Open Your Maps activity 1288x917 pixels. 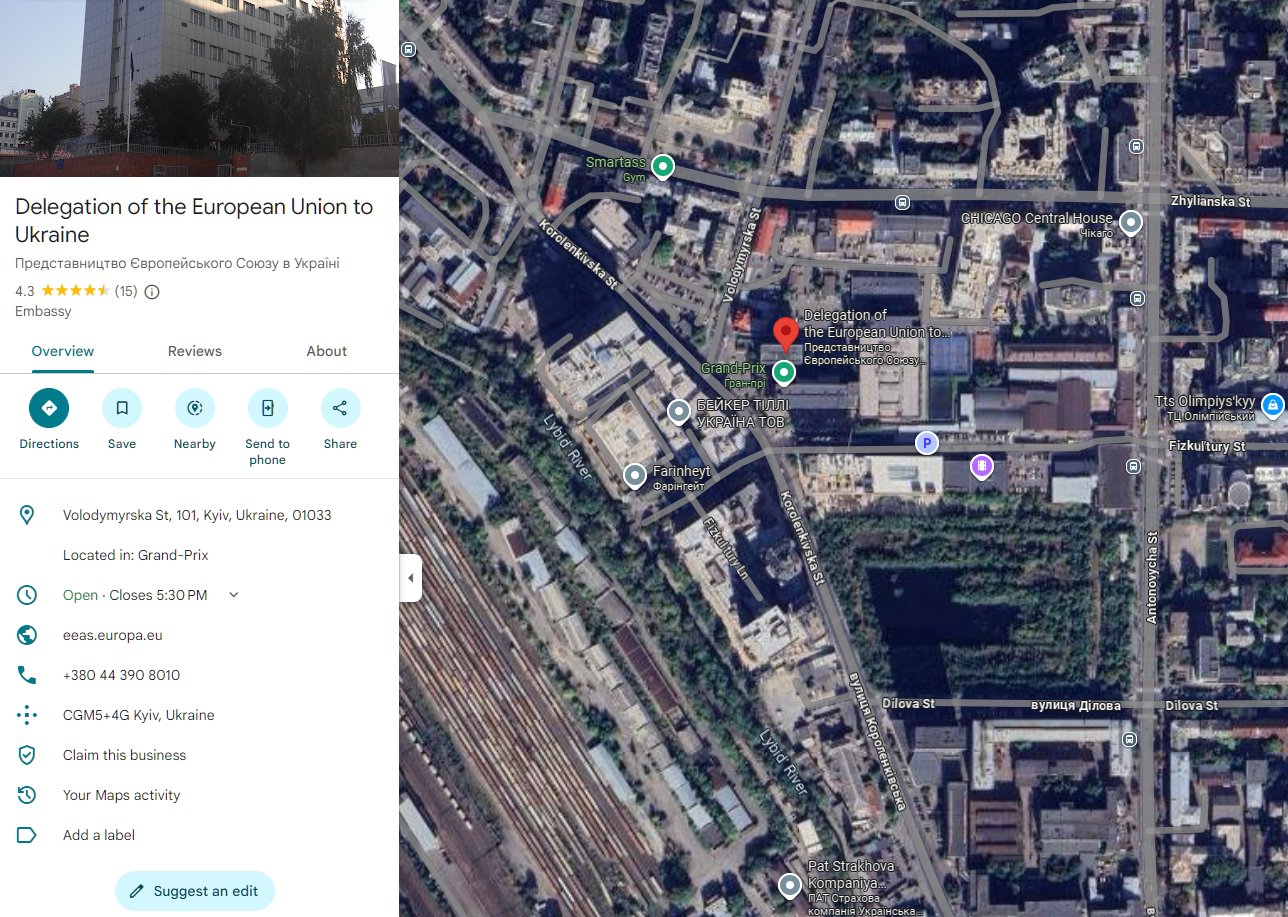[x=121, y=795]
